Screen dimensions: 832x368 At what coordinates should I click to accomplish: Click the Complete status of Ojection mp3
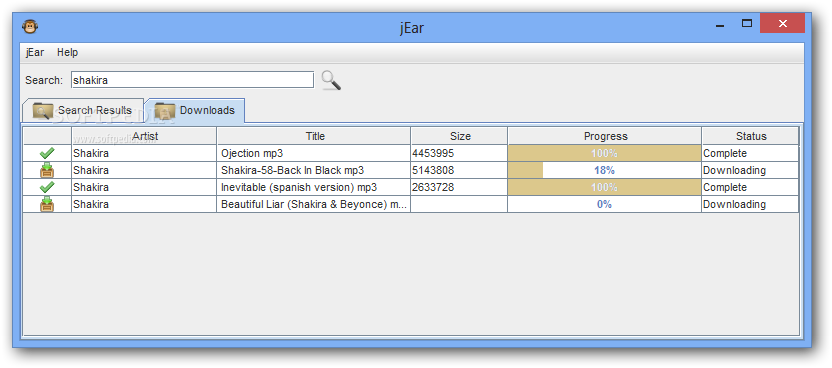(x=725, y=153)
